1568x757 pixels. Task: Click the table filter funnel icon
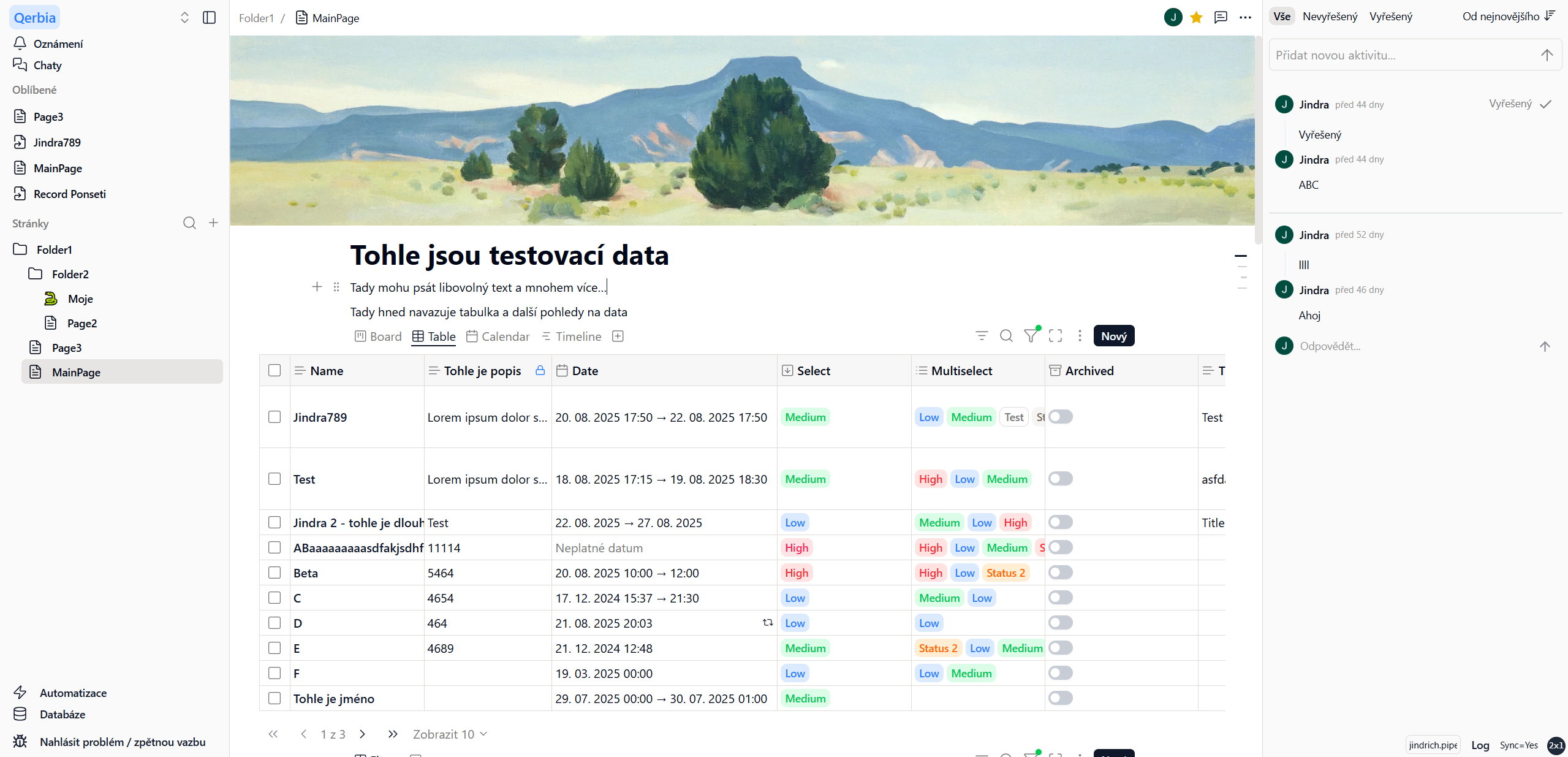coord(1031,336)
